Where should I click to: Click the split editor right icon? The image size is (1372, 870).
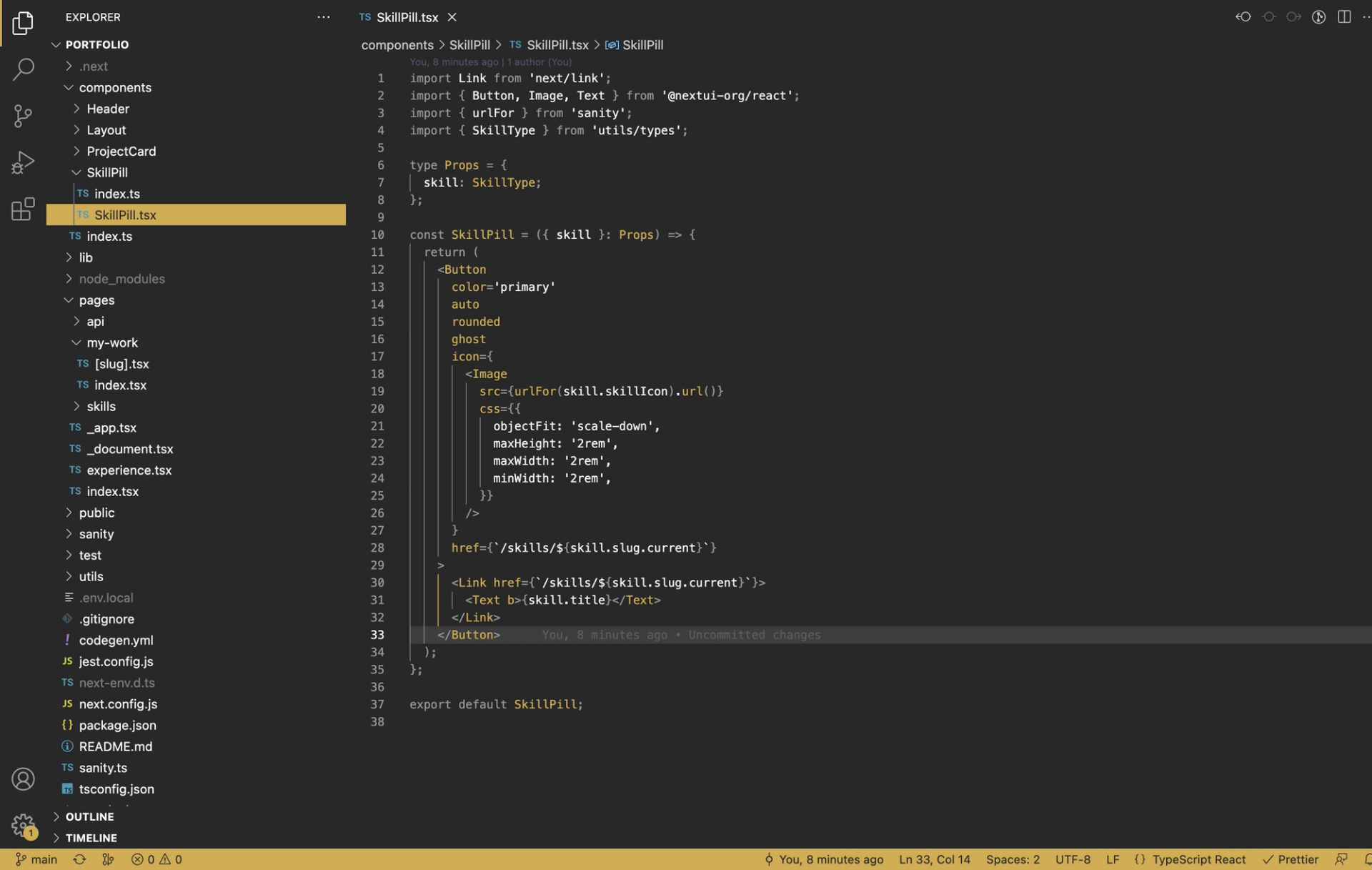(x=1343, y=17)
